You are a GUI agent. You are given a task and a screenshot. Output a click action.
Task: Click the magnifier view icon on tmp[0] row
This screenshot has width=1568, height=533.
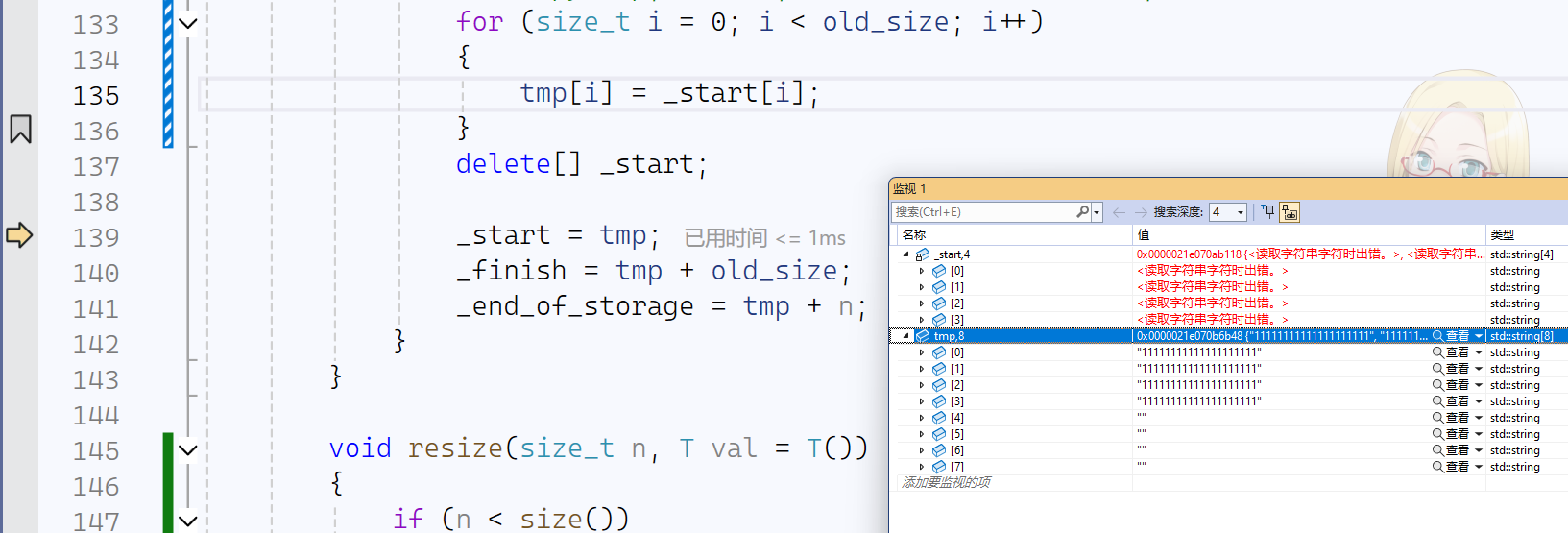[1437, 352]
